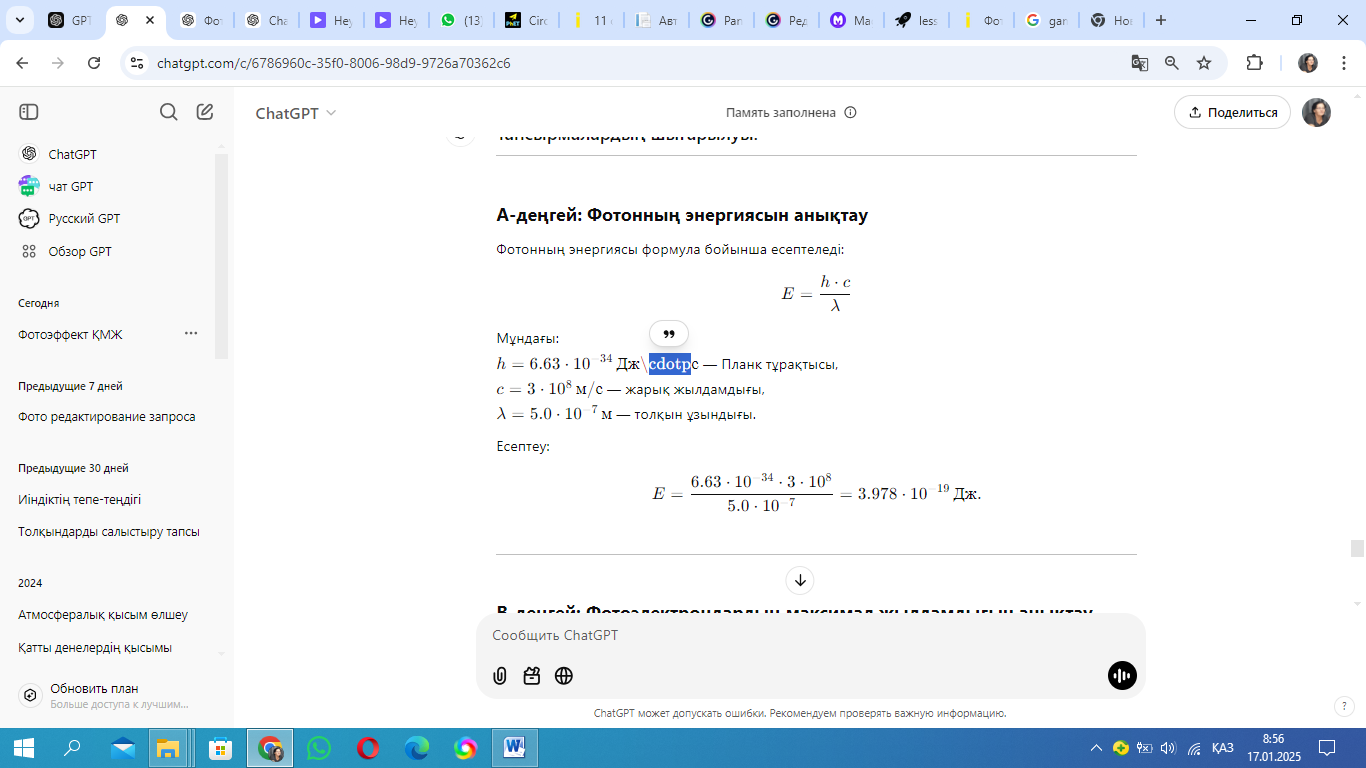Expand the tab search dropdown chevron
Viewport: 1366px width, 768px height.
pyautogui.click(x=20, y=20)
